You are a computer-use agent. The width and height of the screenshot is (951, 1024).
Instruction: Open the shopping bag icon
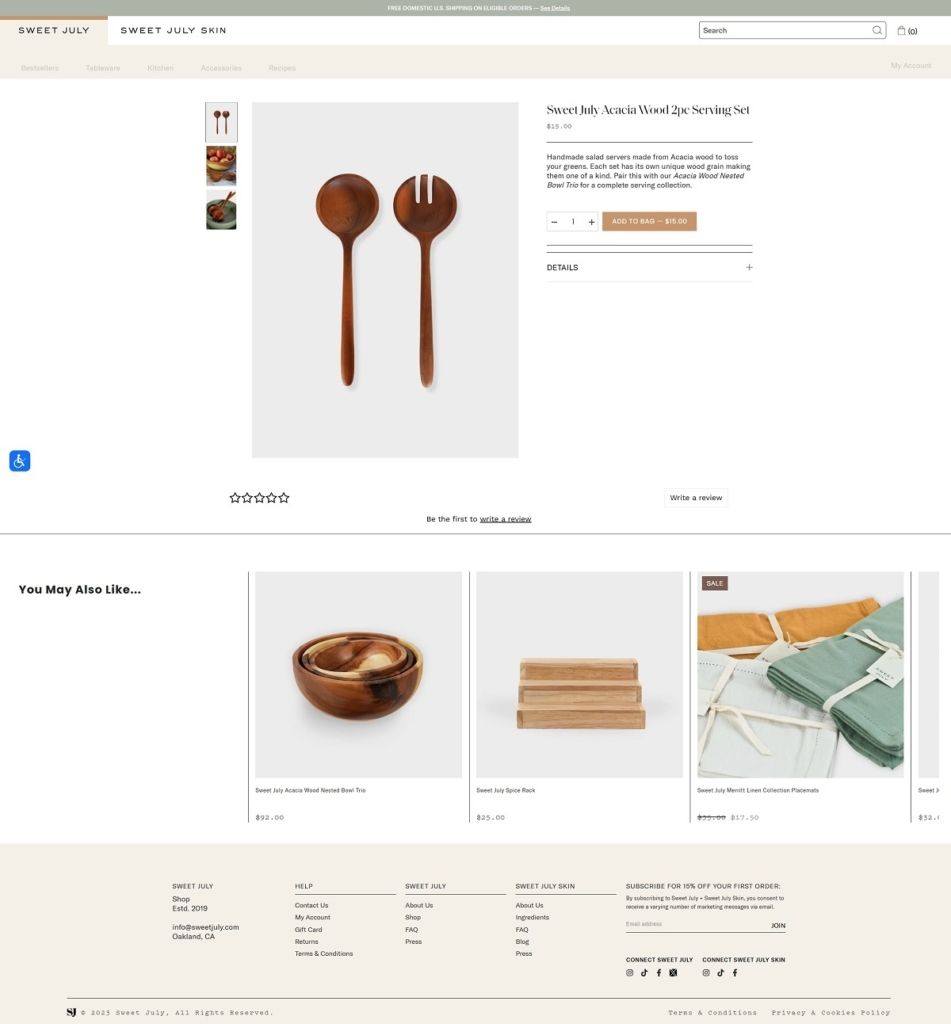(x=901, y=30)
